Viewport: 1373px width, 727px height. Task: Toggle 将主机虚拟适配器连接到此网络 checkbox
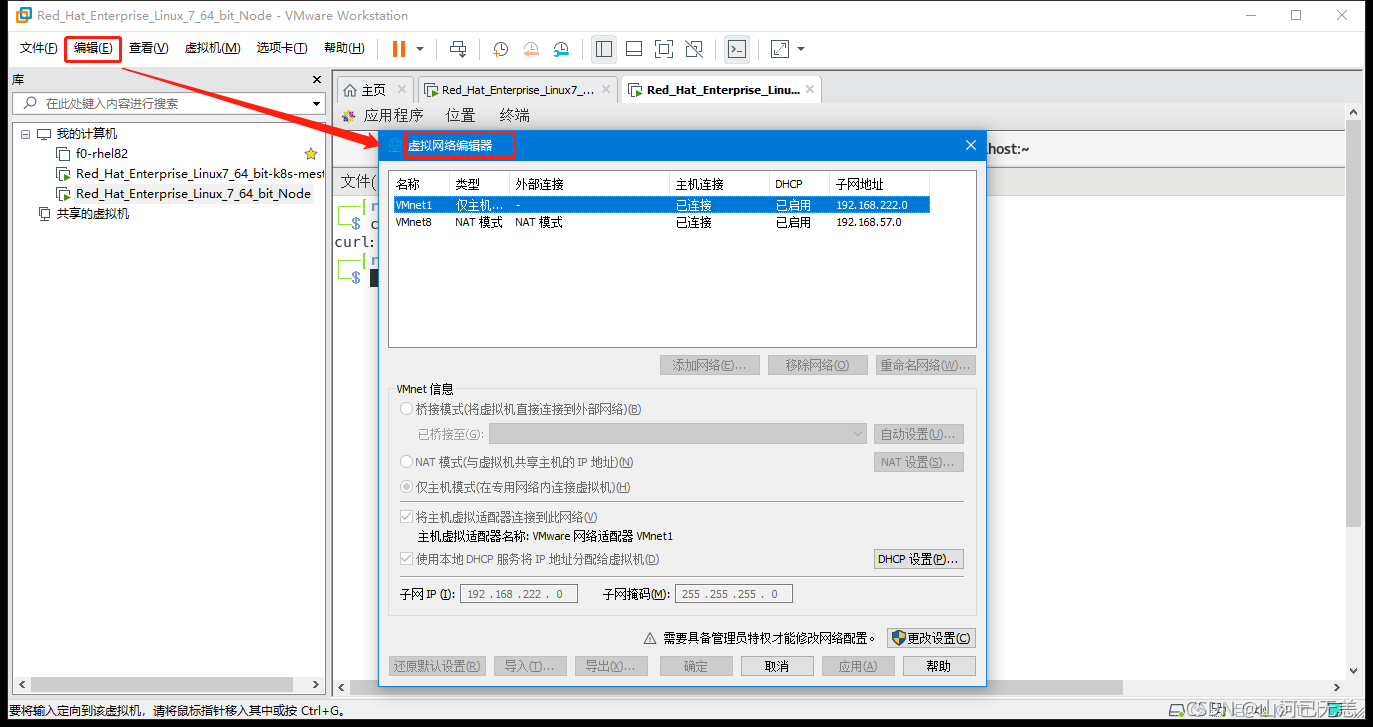pos(406,517)
